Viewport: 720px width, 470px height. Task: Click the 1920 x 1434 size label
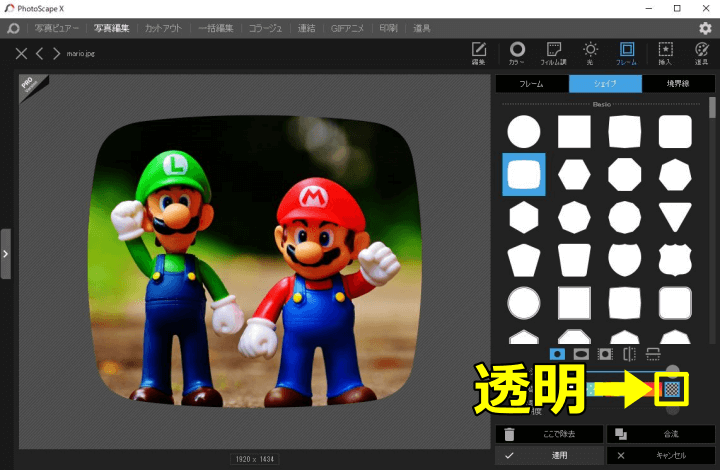click(x=255, y=459)
